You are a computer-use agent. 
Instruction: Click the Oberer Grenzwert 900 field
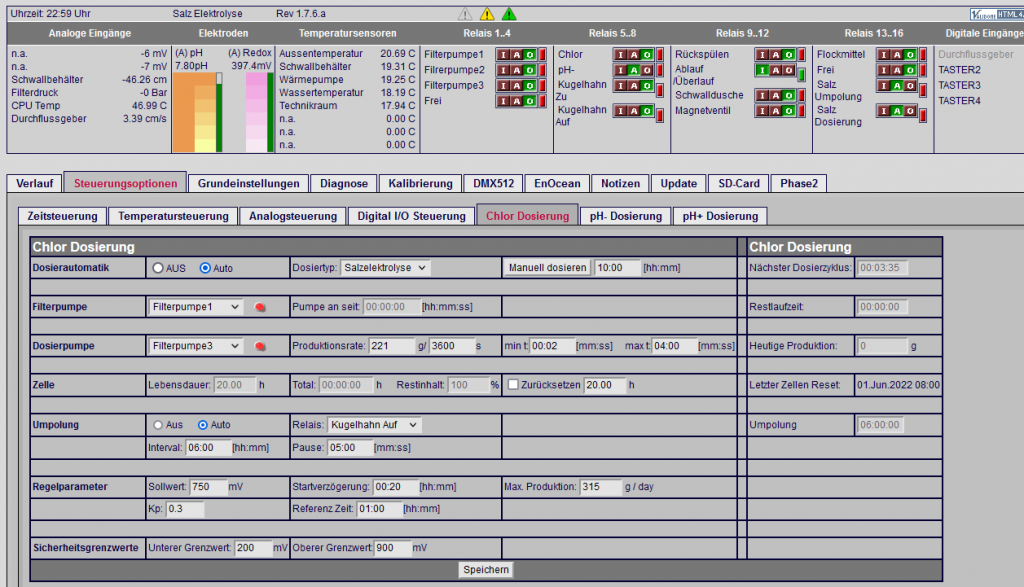pos(392,548)
